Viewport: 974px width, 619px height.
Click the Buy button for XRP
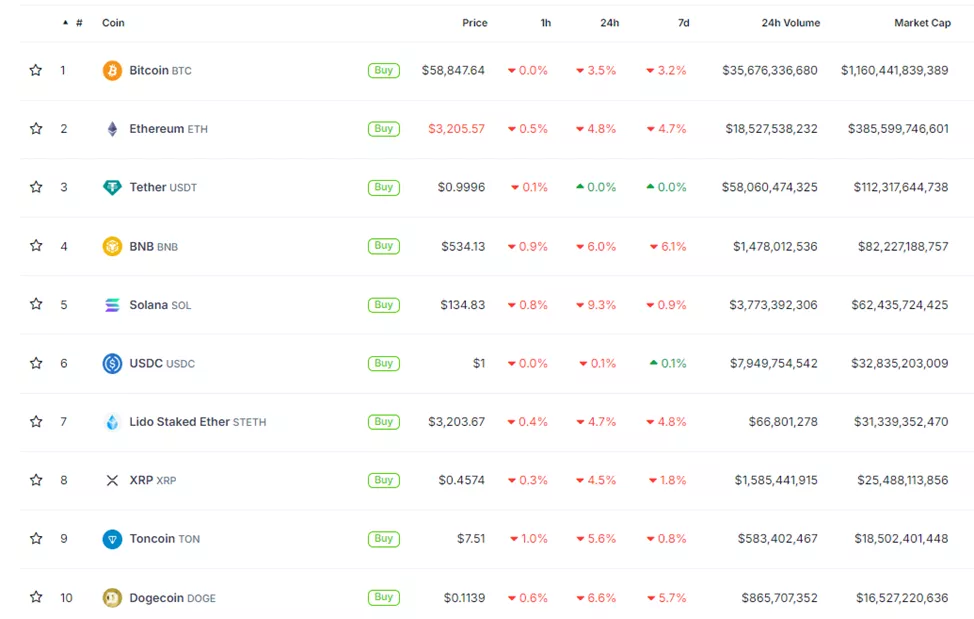click(x=384, y=480)
